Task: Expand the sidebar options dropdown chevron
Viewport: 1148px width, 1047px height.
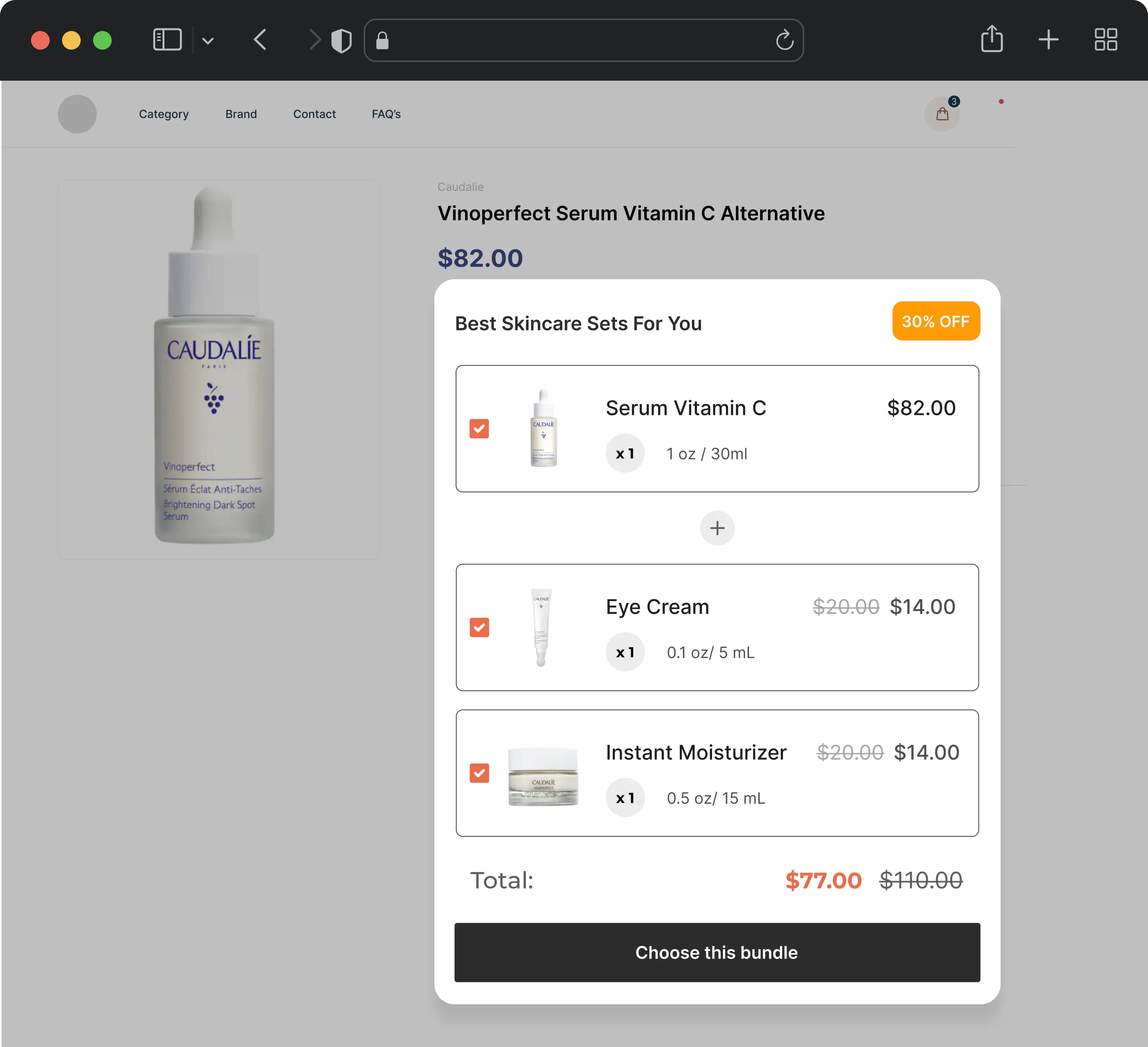Action: point(208,40)
